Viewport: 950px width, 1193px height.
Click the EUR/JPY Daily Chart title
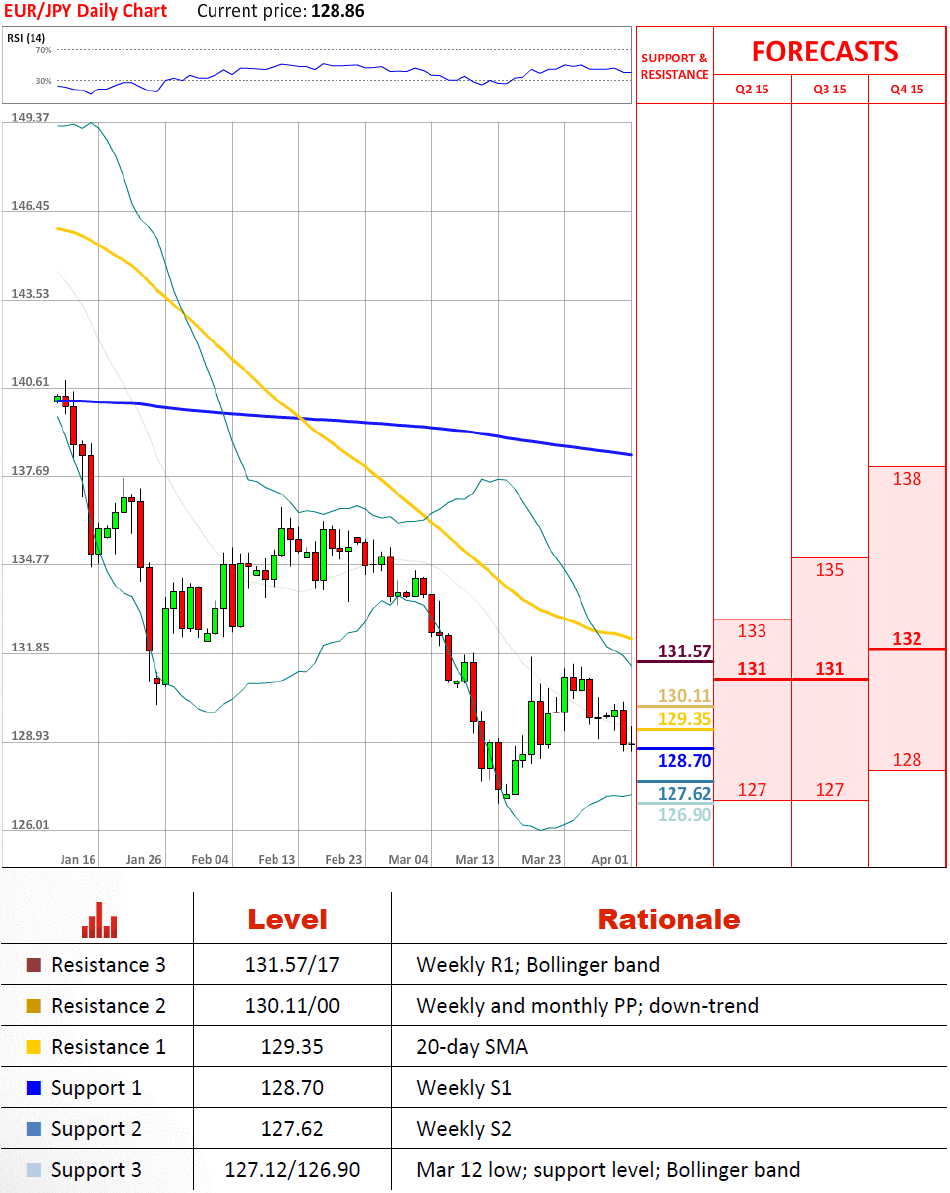click(85, 11)
